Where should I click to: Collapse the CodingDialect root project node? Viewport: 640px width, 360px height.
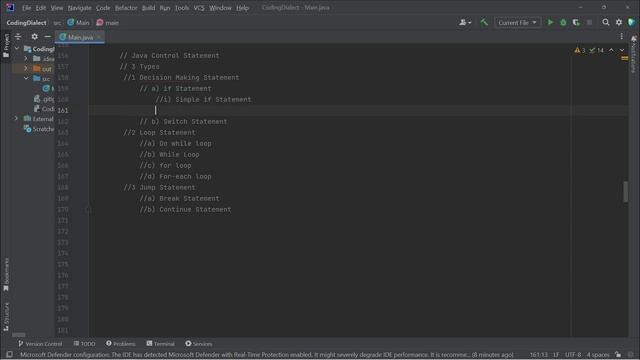(x=17, y=49)
